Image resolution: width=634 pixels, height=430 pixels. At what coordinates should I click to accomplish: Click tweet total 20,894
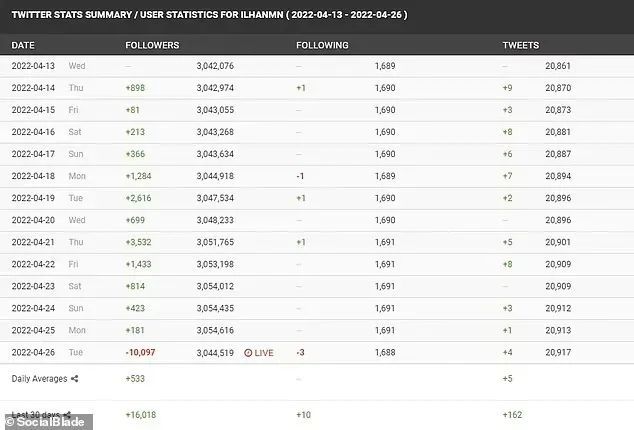[558, 176]
